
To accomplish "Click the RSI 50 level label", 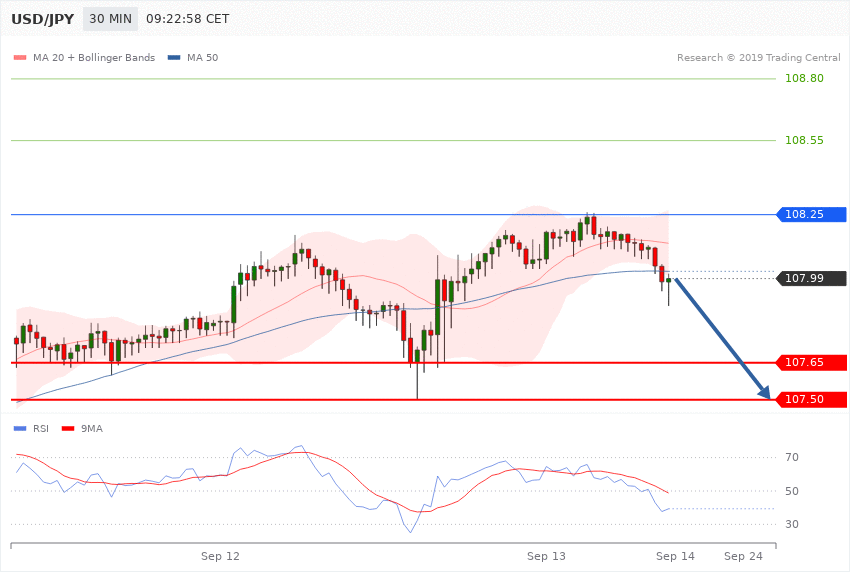I will point(792,491).
